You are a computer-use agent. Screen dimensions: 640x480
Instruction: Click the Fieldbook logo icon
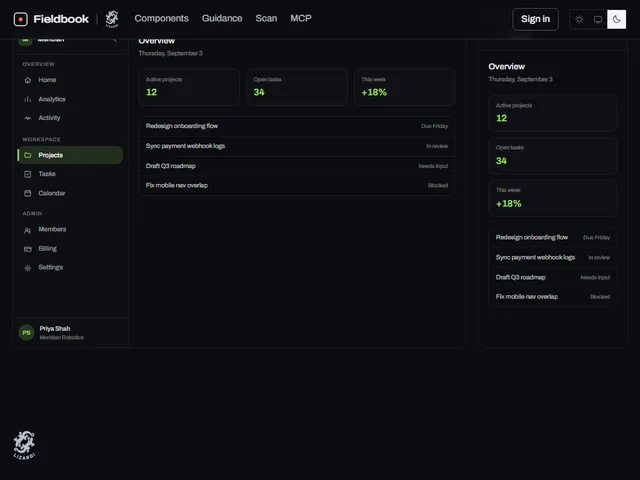tap(20, 19)
